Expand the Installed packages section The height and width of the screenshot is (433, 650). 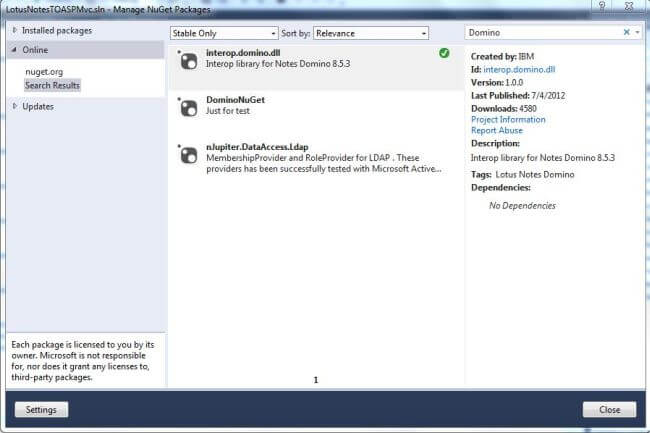[15, 30]
